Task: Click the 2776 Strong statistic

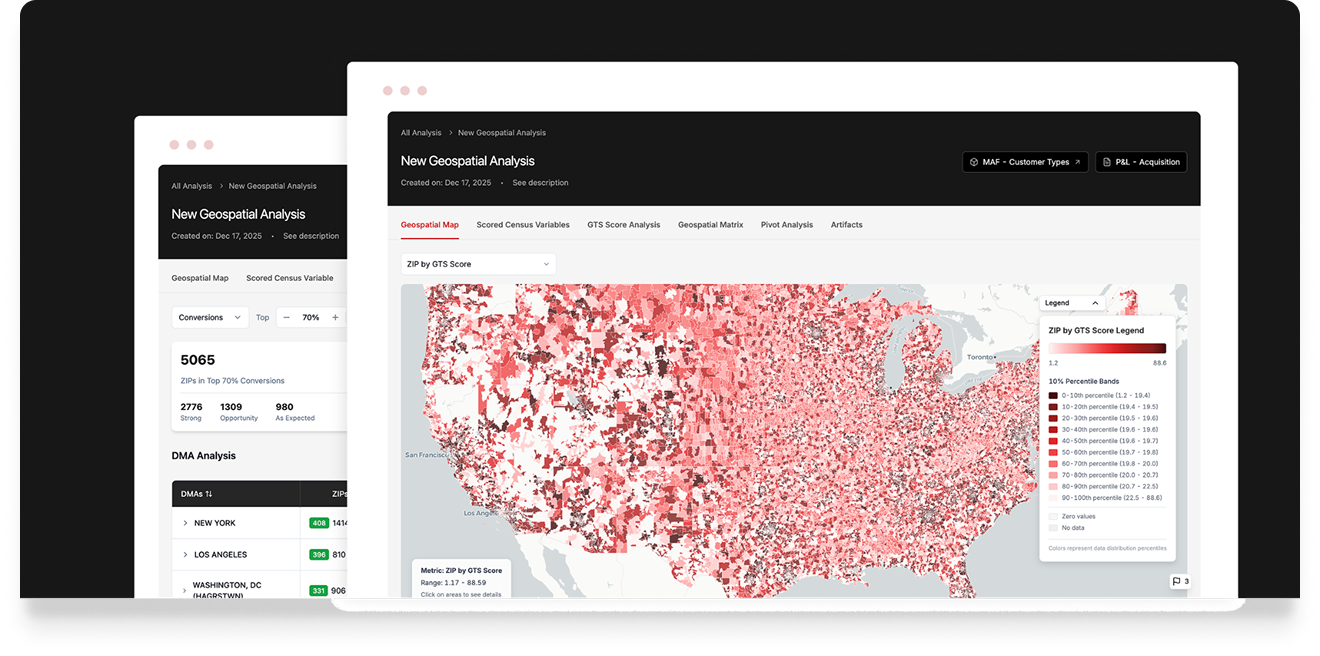Action: click(192, 412)
